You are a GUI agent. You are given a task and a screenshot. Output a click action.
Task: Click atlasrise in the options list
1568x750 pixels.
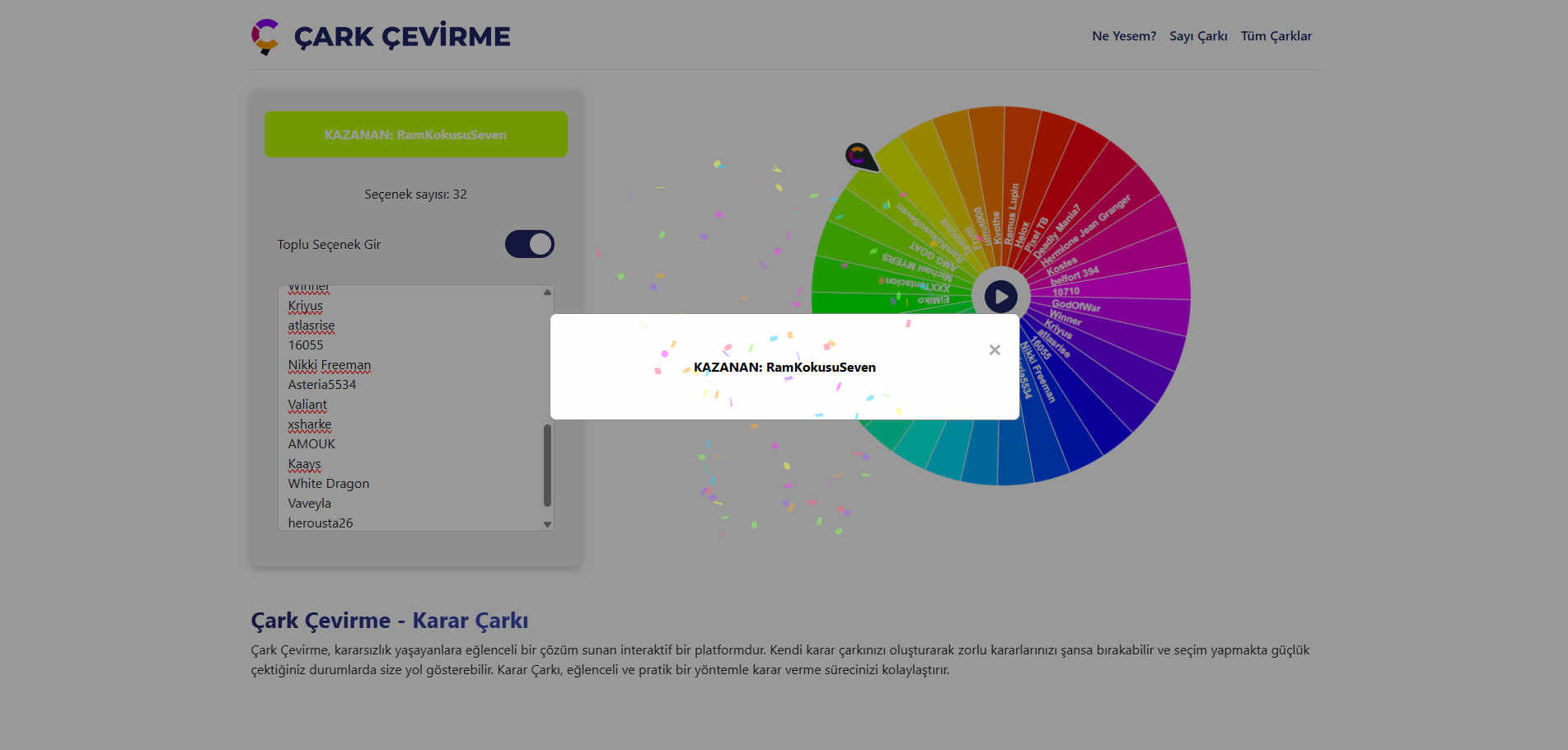click(x=311, y=326)
